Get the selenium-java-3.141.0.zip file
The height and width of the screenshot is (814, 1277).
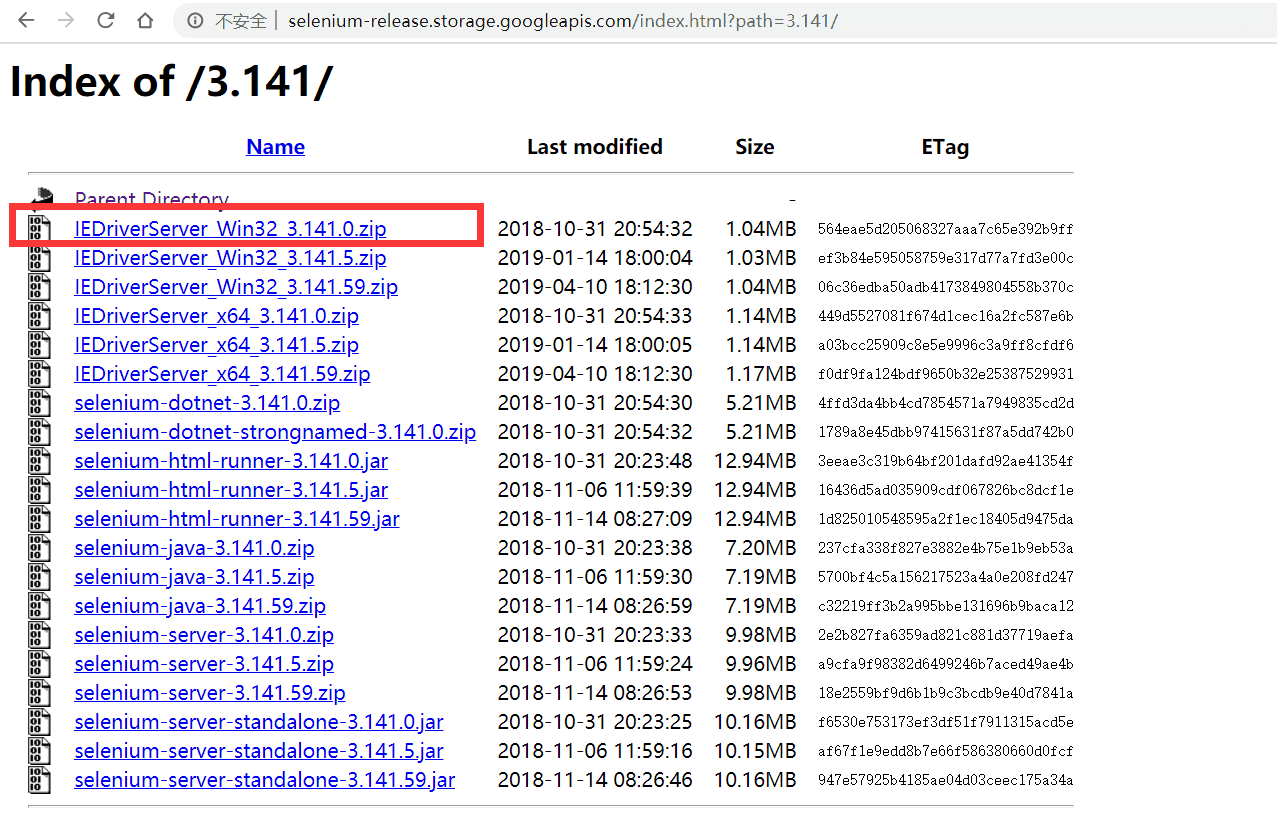(x=194, y=548)
